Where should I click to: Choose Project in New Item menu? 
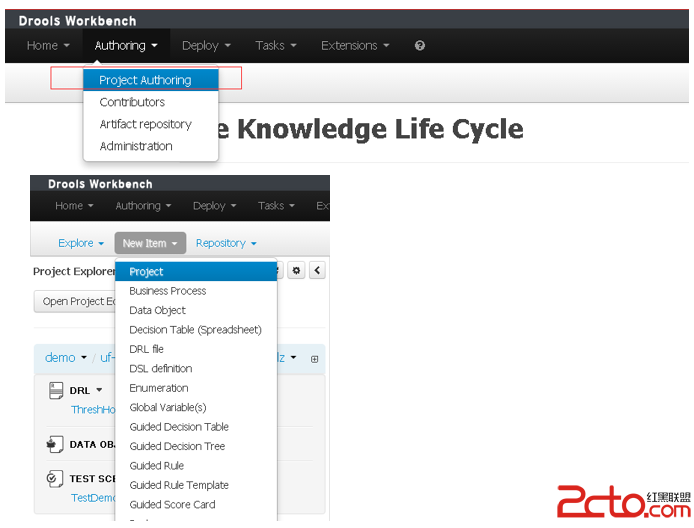[x=196, y=271]
